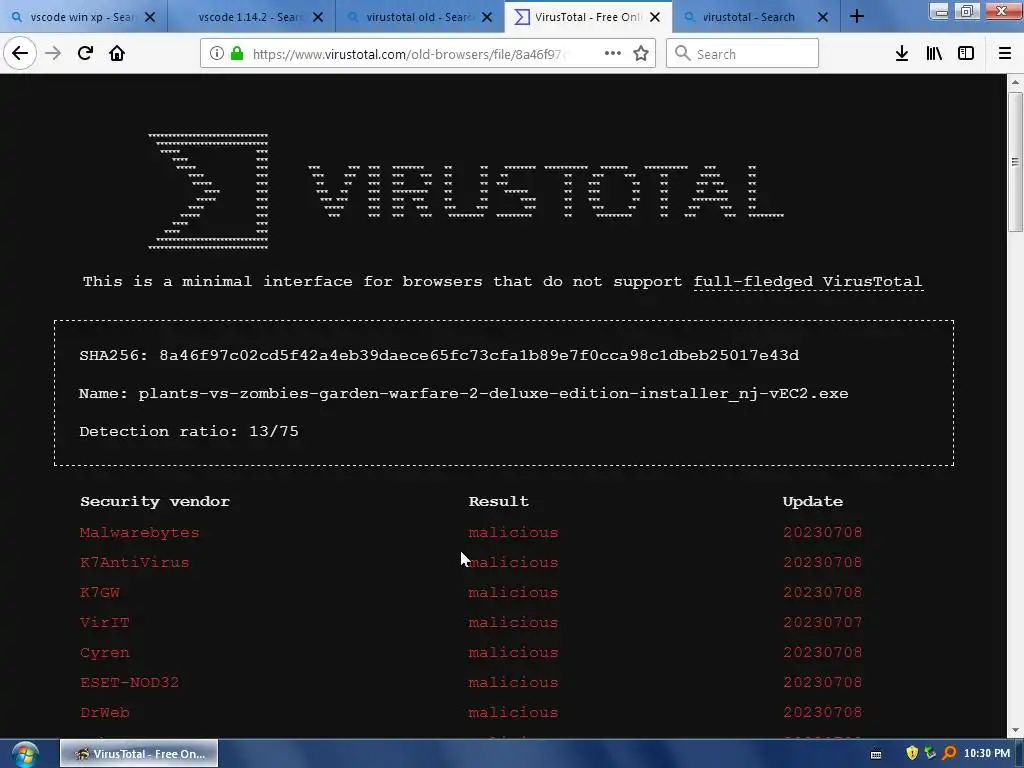
Task: Open page actions three-dot menu
Action: tap(613, 53)
